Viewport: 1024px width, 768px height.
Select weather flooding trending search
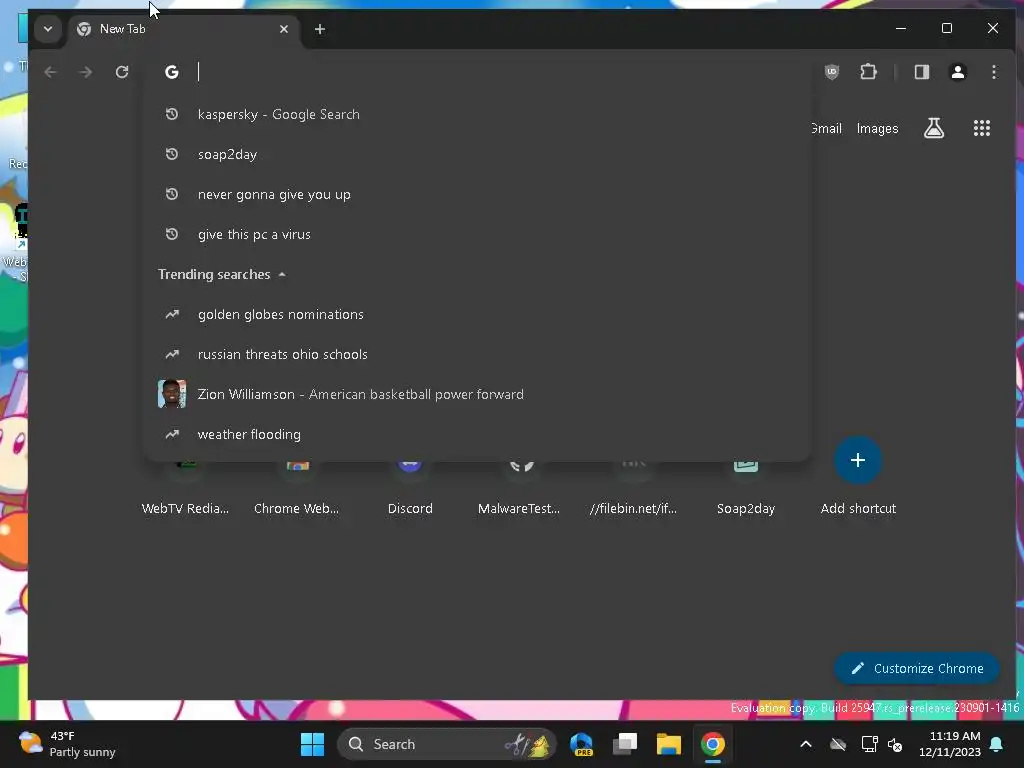(x=477, y=434)
